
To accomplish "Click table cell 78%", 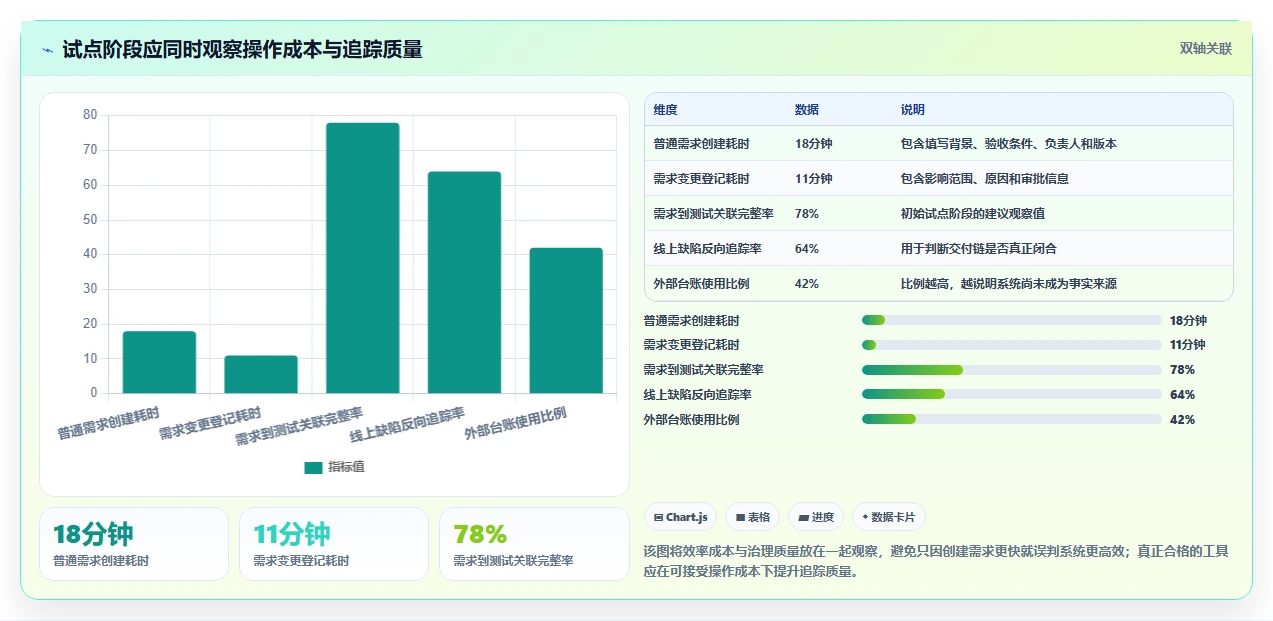I will pos(807,214).
